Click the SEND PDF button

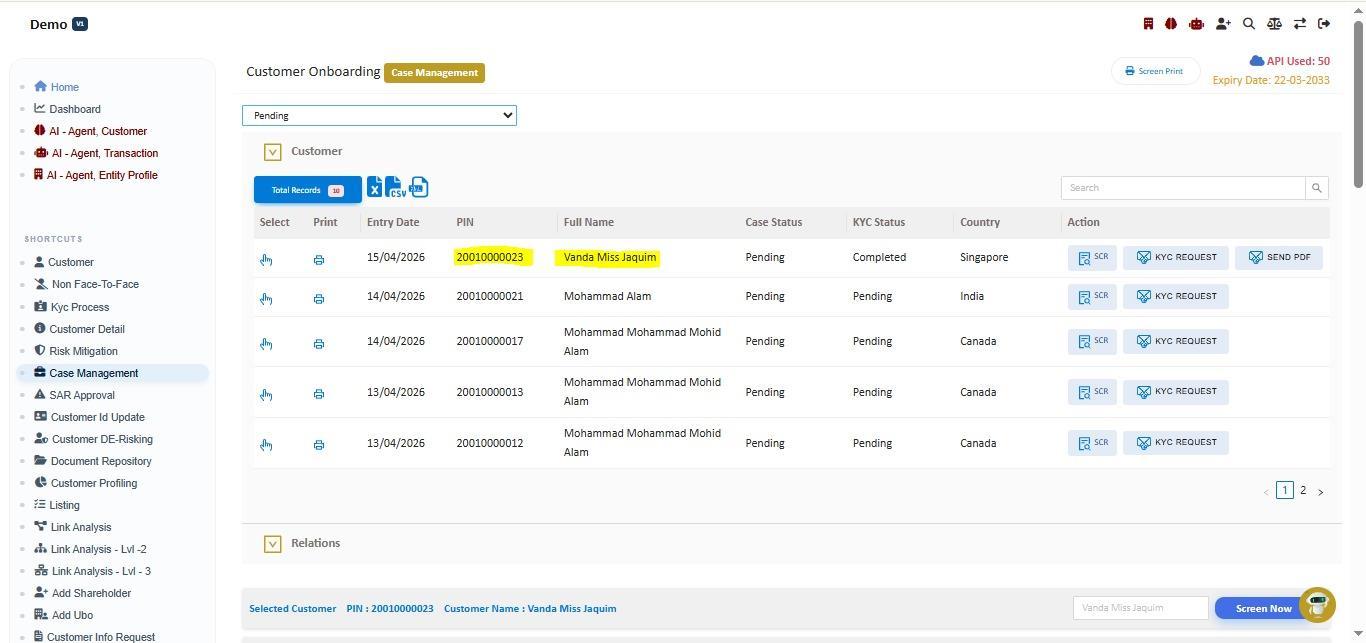[1279, 258]
